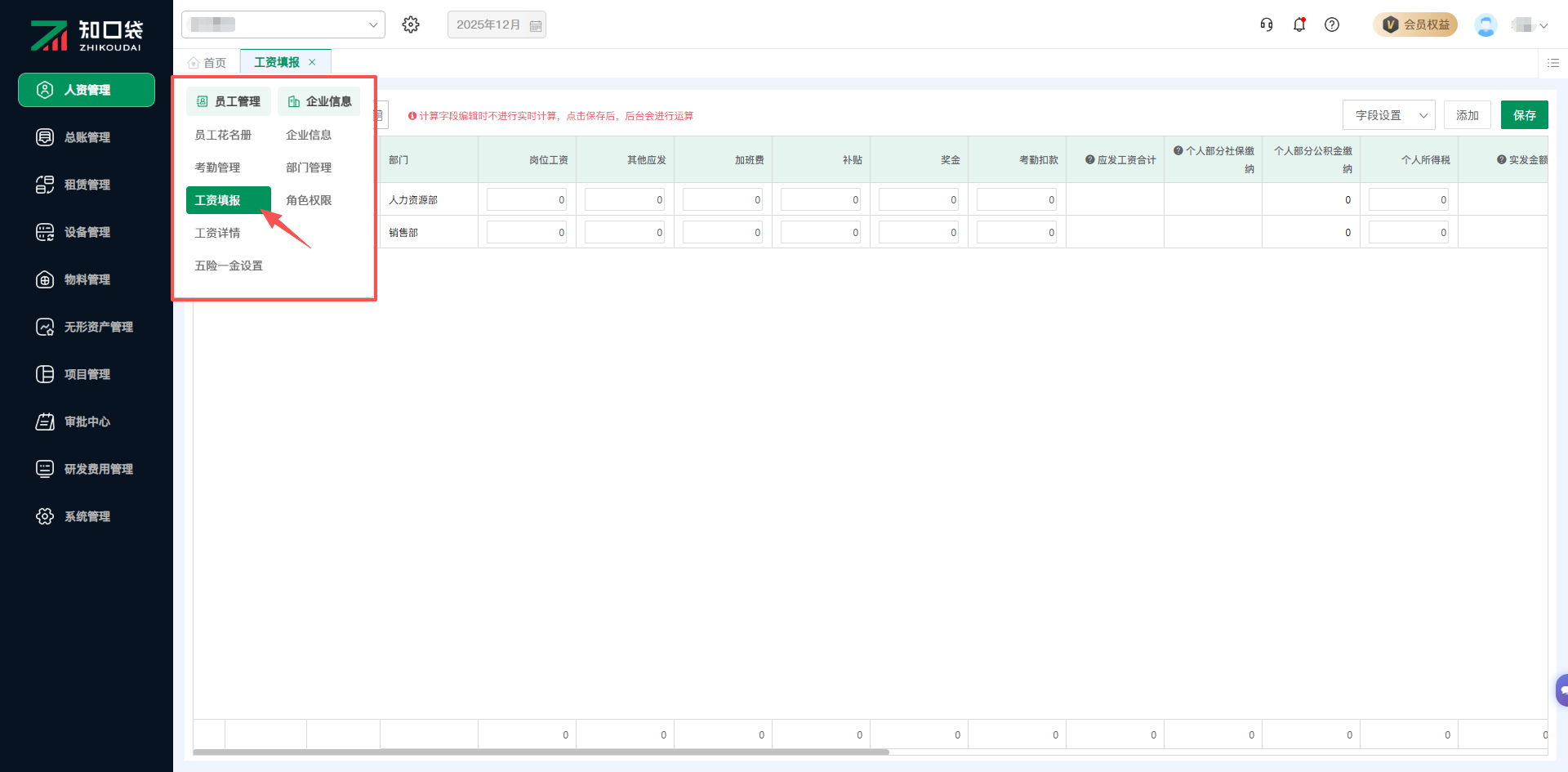This screenshot has width=1568, height=772.
Task: Open the 总账管理 sidebar module
Action: pyautogui.click(x=87, y=137)
